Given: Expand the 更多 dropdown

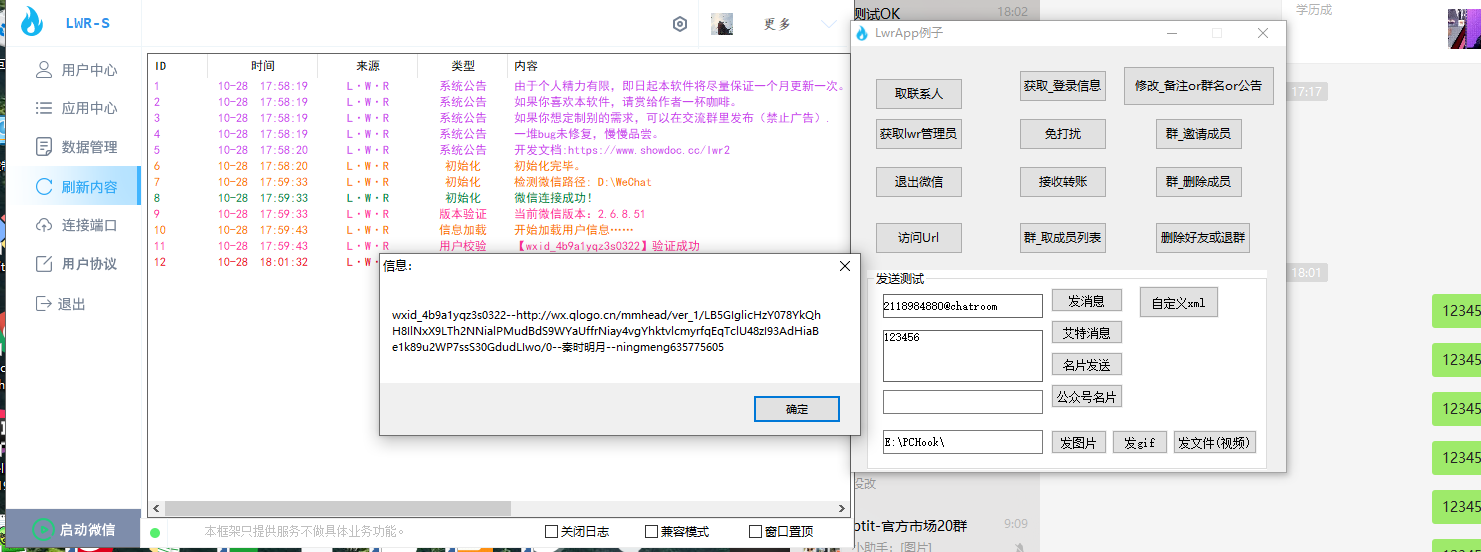Looking at the screenshot, I should 827,24.
